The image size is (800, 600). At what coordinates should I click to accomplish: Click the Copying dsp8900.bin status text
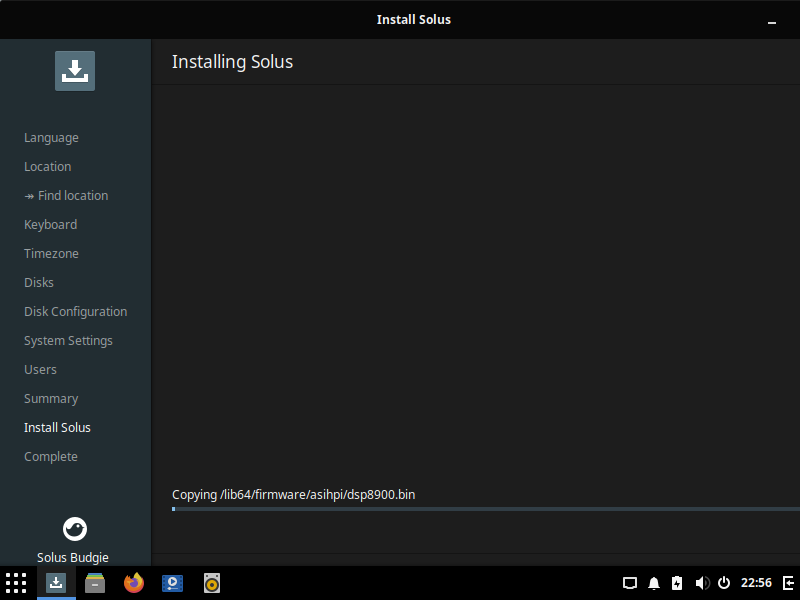click(x=293, y=495)
